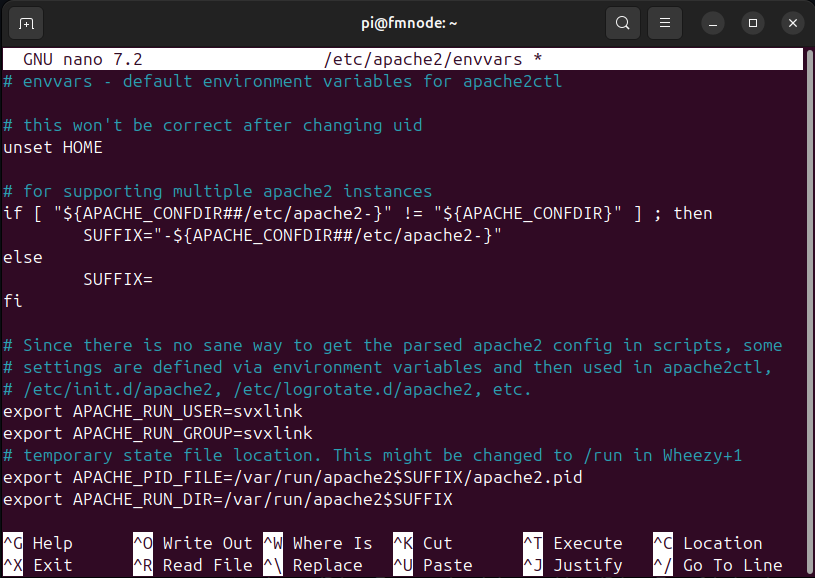
Task: Click the Cut shortcut label
Action: click(437, 543)
